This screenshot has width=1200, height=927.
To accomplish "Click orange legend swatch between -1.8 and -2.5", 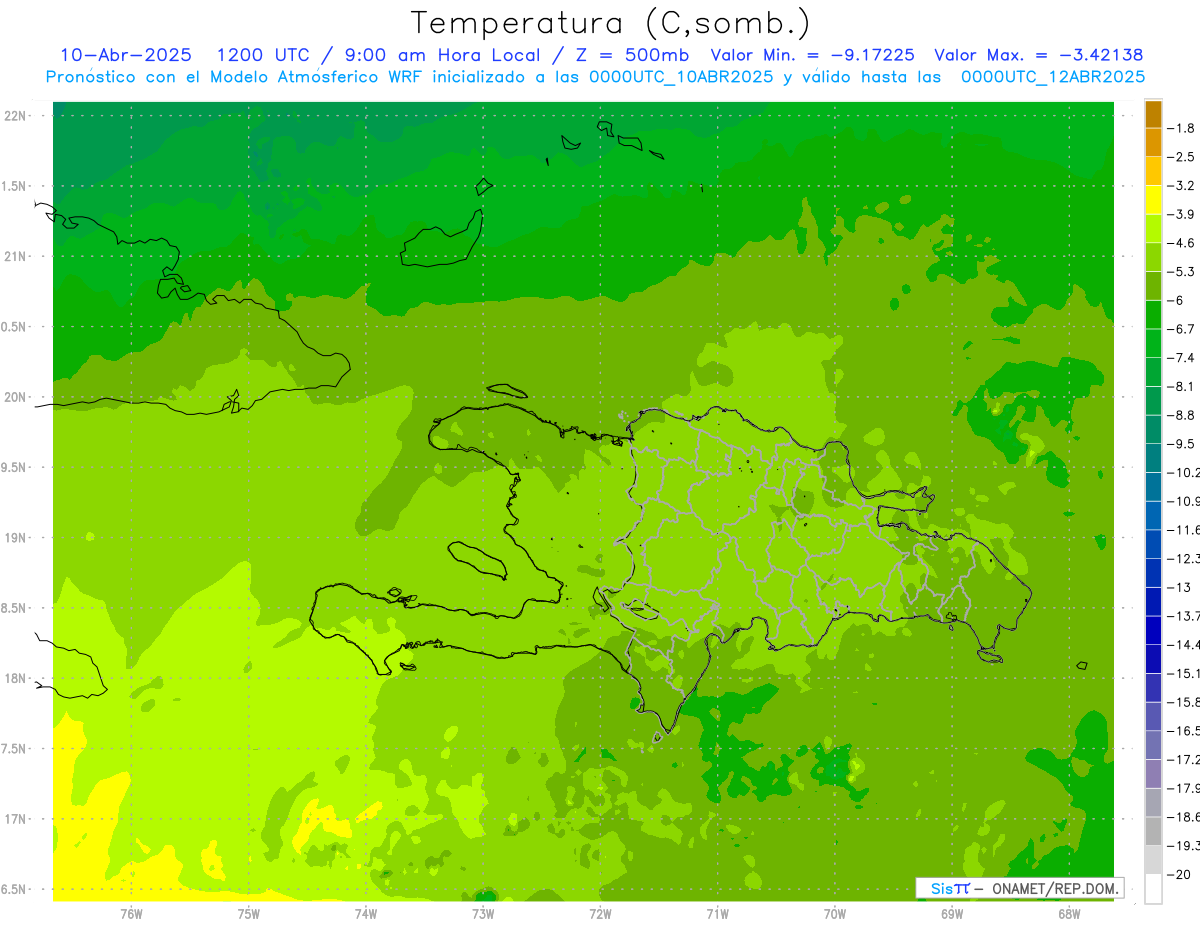I will tap(1153, 143).
